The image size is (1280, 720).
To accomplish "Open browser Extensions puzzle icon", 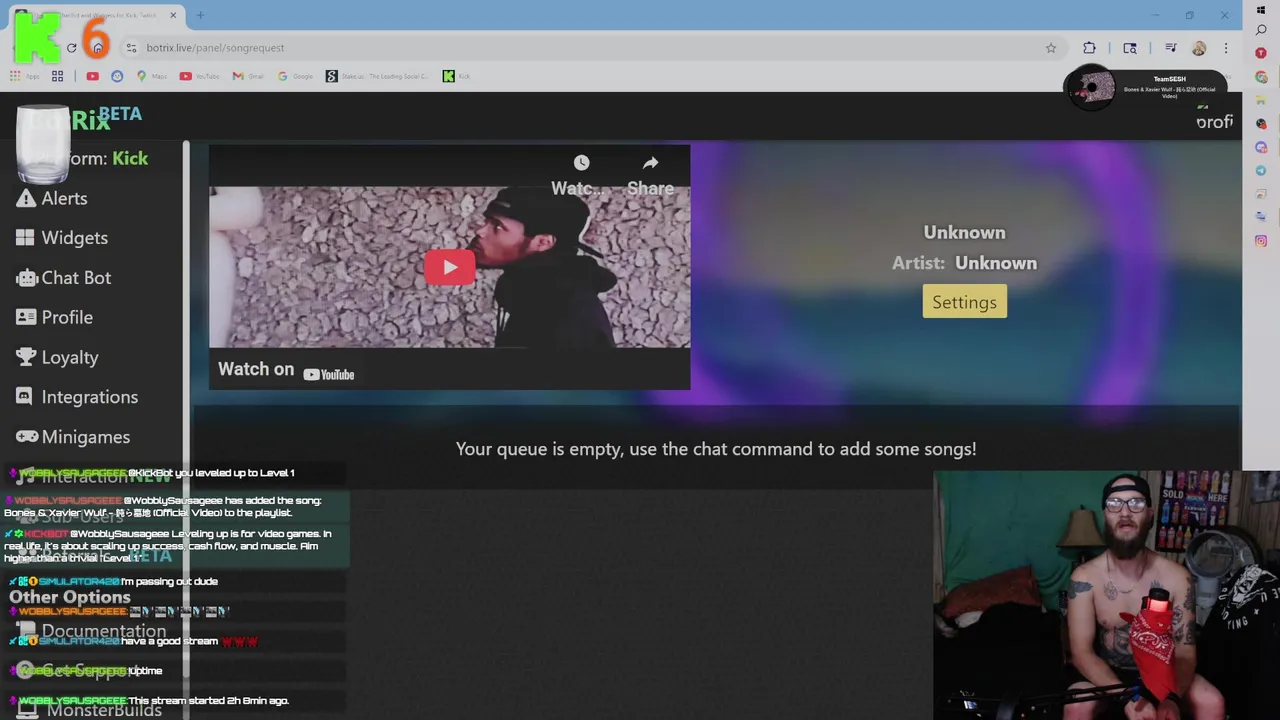I will click(1089, 48).
